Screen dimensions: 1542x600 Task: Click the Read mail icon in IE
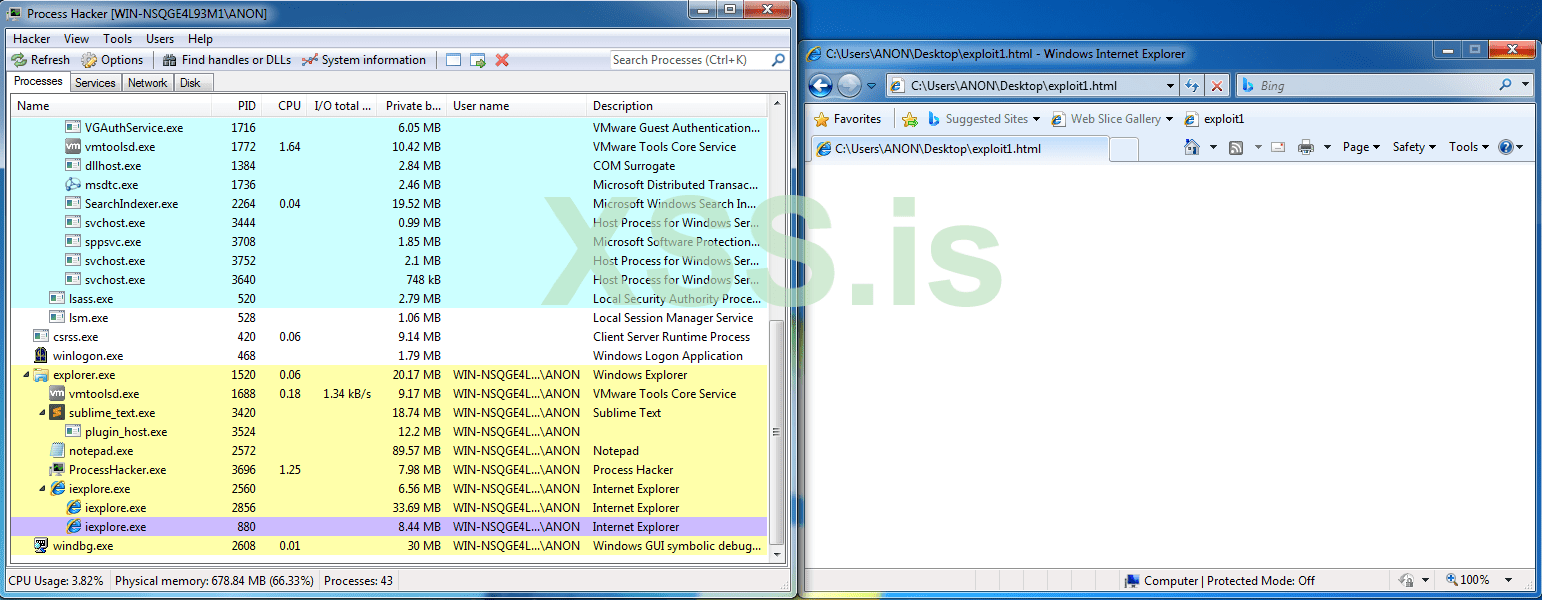point(1278,147)
